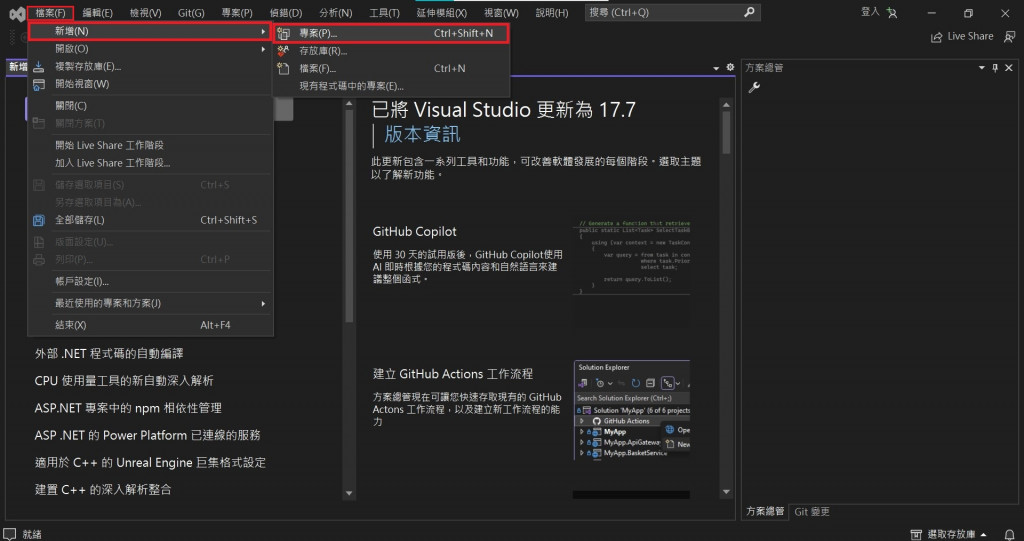
Task: Expand the 開啟(O) submenu
Action: (x=151, y=48)
